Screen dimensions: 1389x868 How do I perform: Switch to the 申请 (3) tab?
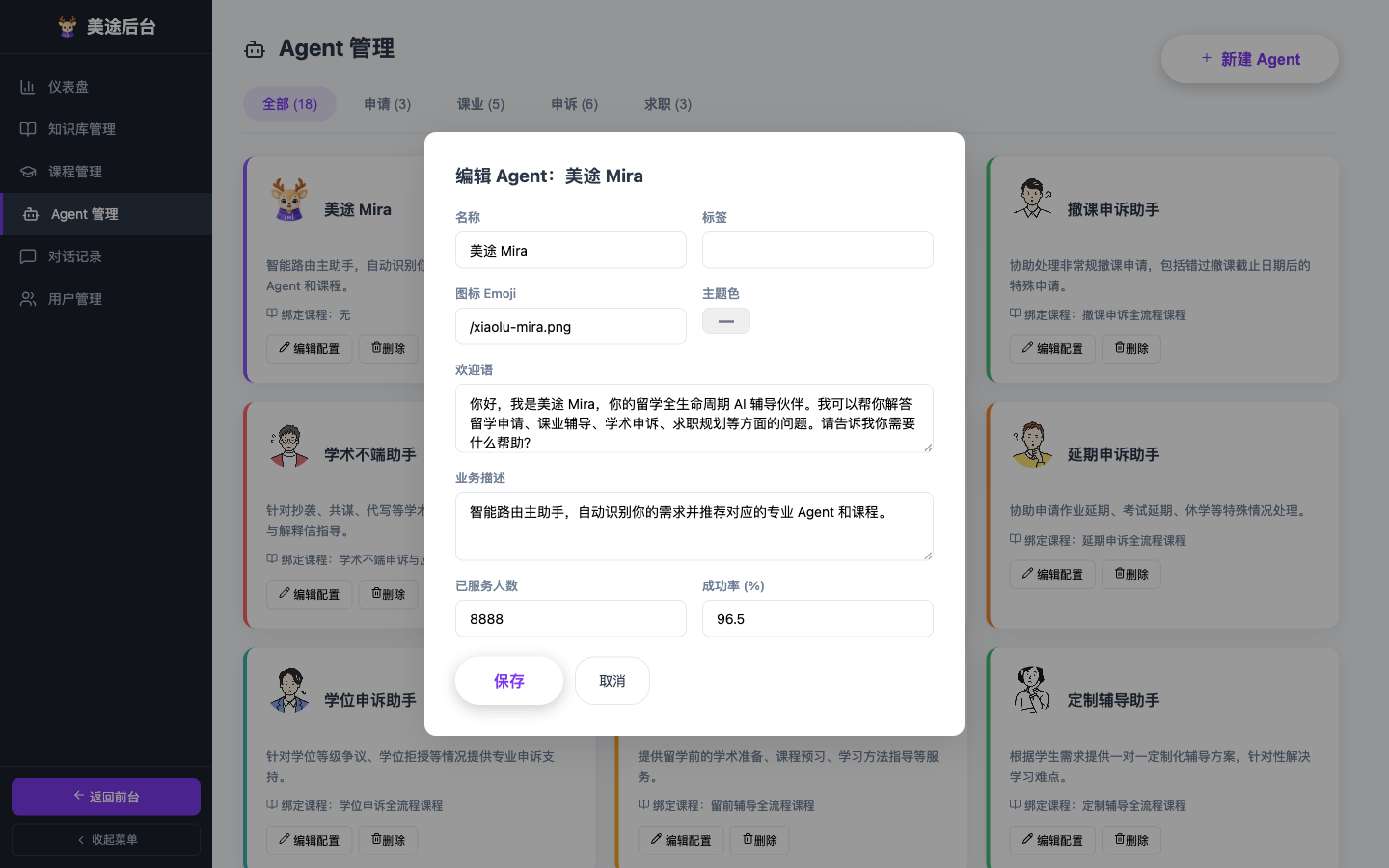pyautogui.click(x=387, y=104)
